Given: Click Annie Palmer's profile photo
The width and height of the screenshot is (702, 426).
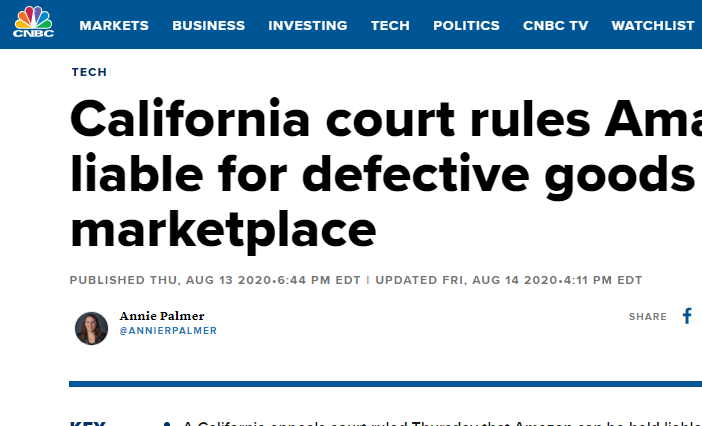Looking at the screenshot, I should pyautogui.click(x=91, y=328).
